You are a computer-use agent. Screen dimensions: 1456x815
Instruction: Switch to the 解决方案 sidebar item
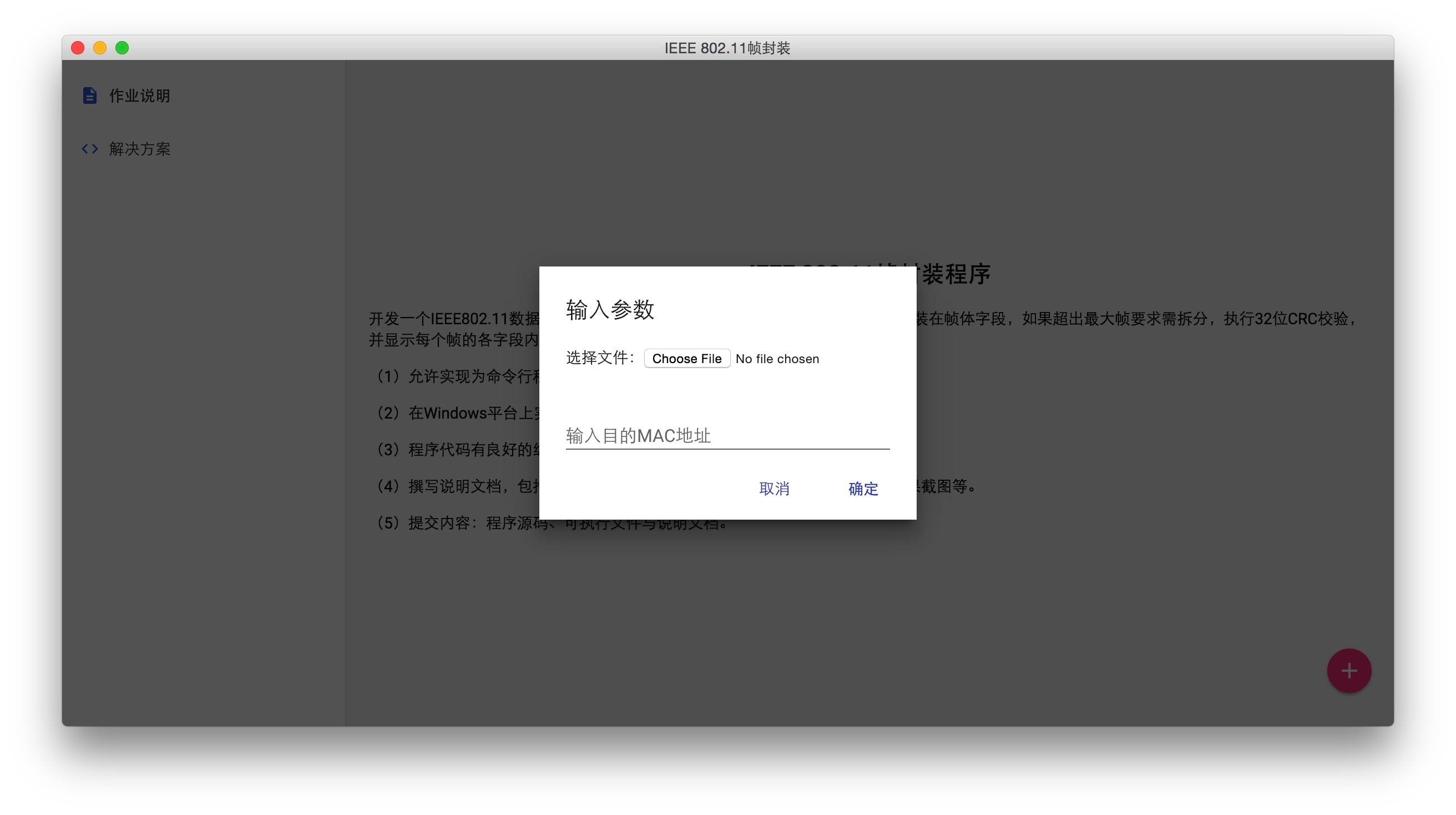click(139, 149)
